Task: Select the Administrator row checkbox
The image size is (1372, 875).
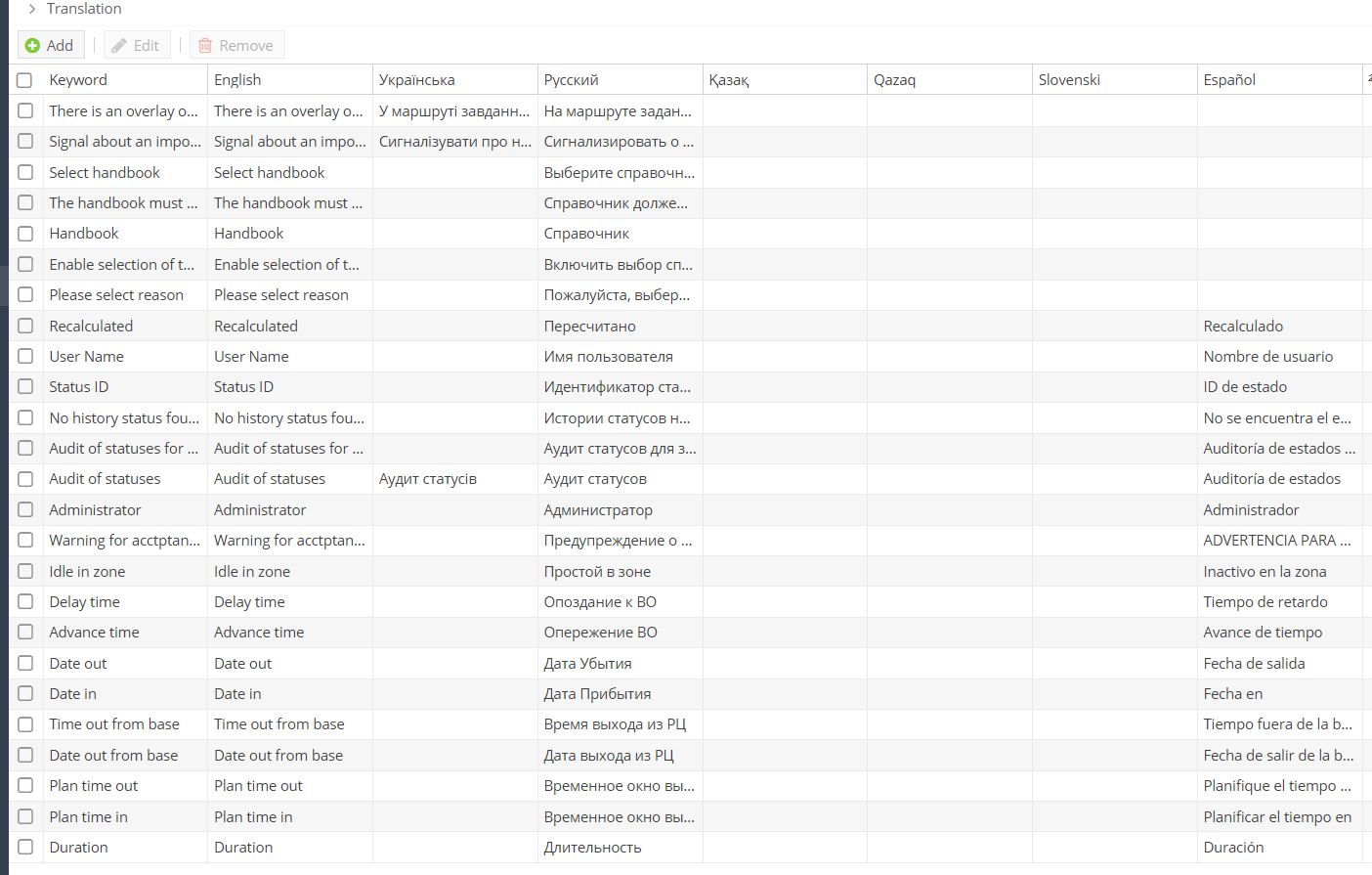Action: tap(25, 510)
